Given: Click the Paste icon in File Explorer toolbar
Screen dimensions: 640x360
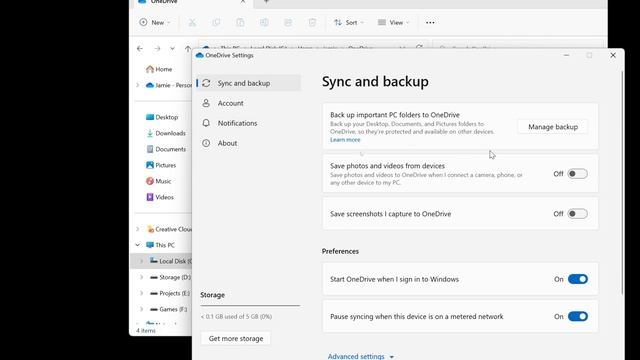Looking at the screenshot, I should click(240, 22).
